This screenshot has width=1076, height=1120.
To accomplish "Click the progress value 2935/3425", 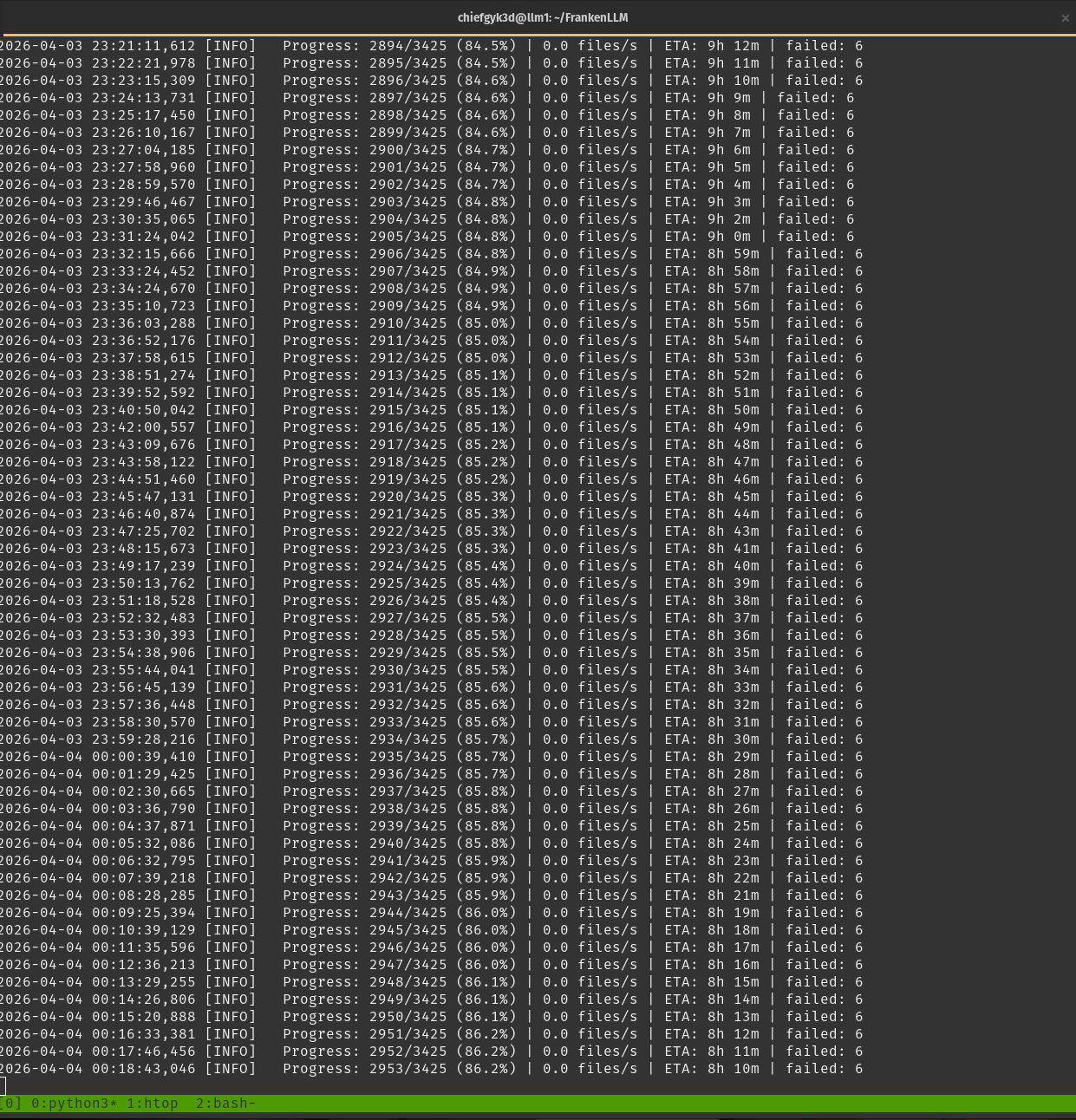I will point(408,757).
